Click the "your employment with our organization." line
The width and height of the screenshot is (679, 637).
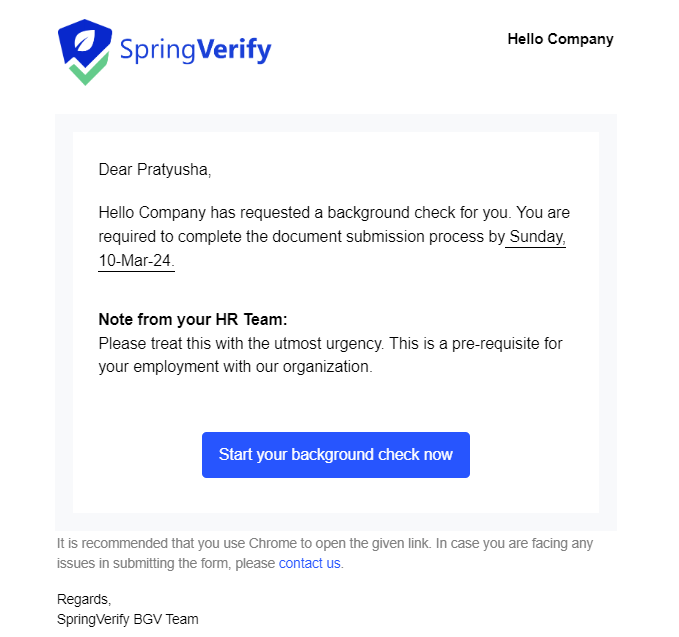235,367
